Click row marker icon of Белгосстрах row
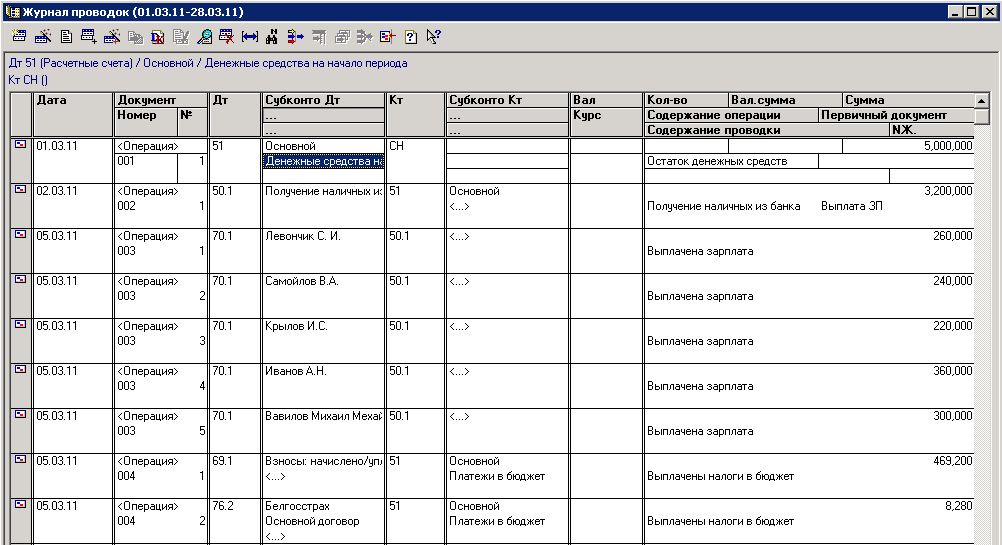This screenshot has width=1002, height=545. coord(20,504)
